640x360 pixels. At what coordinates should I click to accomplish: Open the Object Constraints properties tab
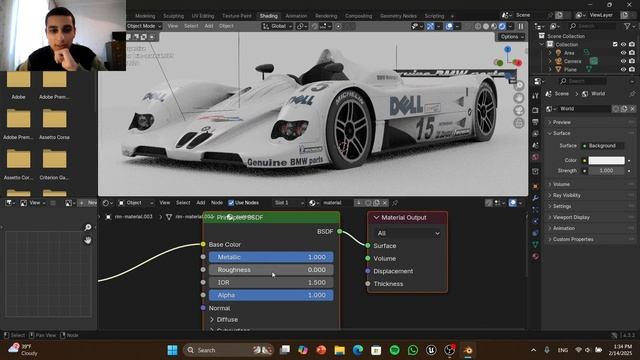(536, 233)
